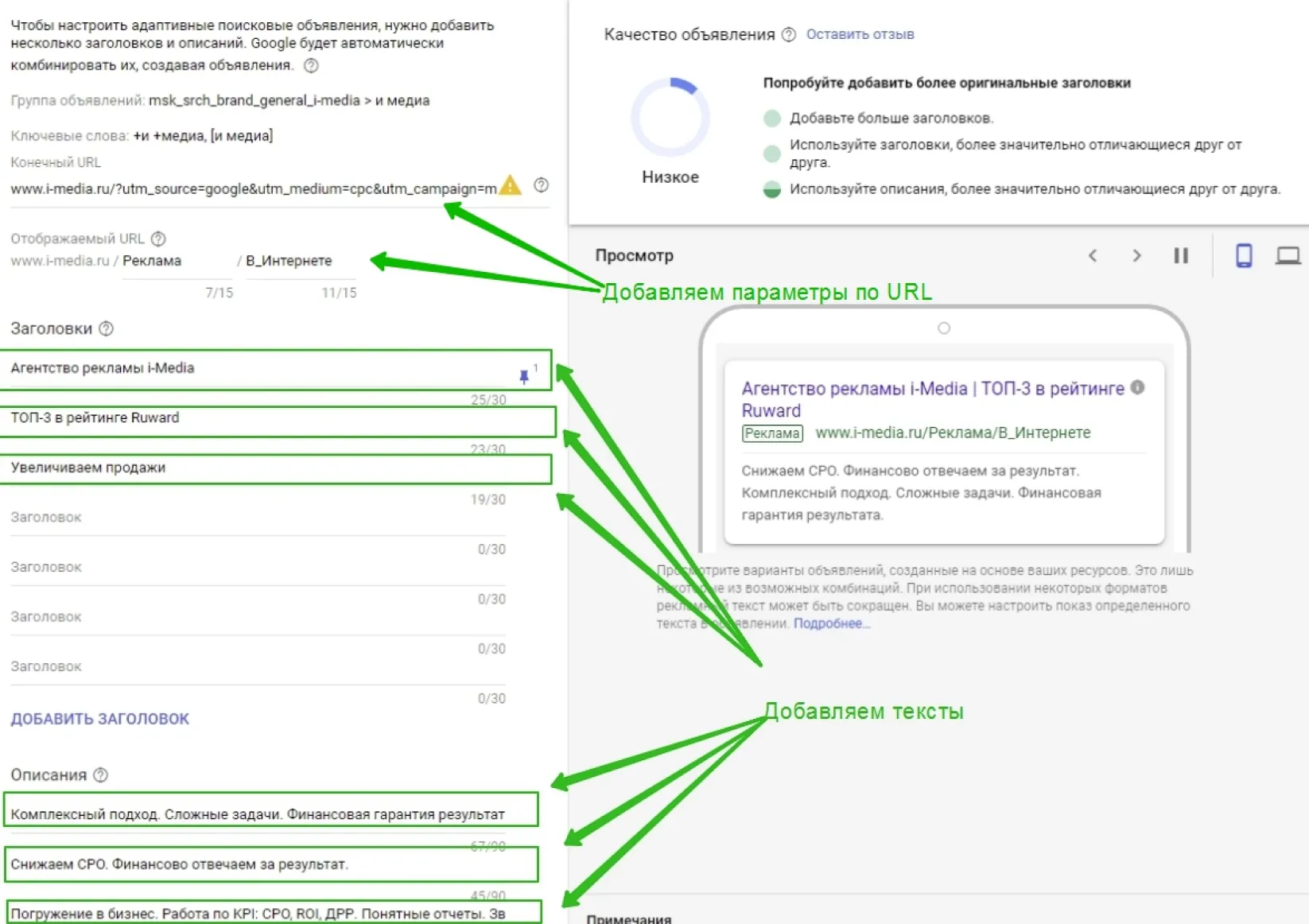The height and width of the screenshot is (924, 1309).
Task: Click half-filled dot beside Используйте описания
Action: coord(771,189)
